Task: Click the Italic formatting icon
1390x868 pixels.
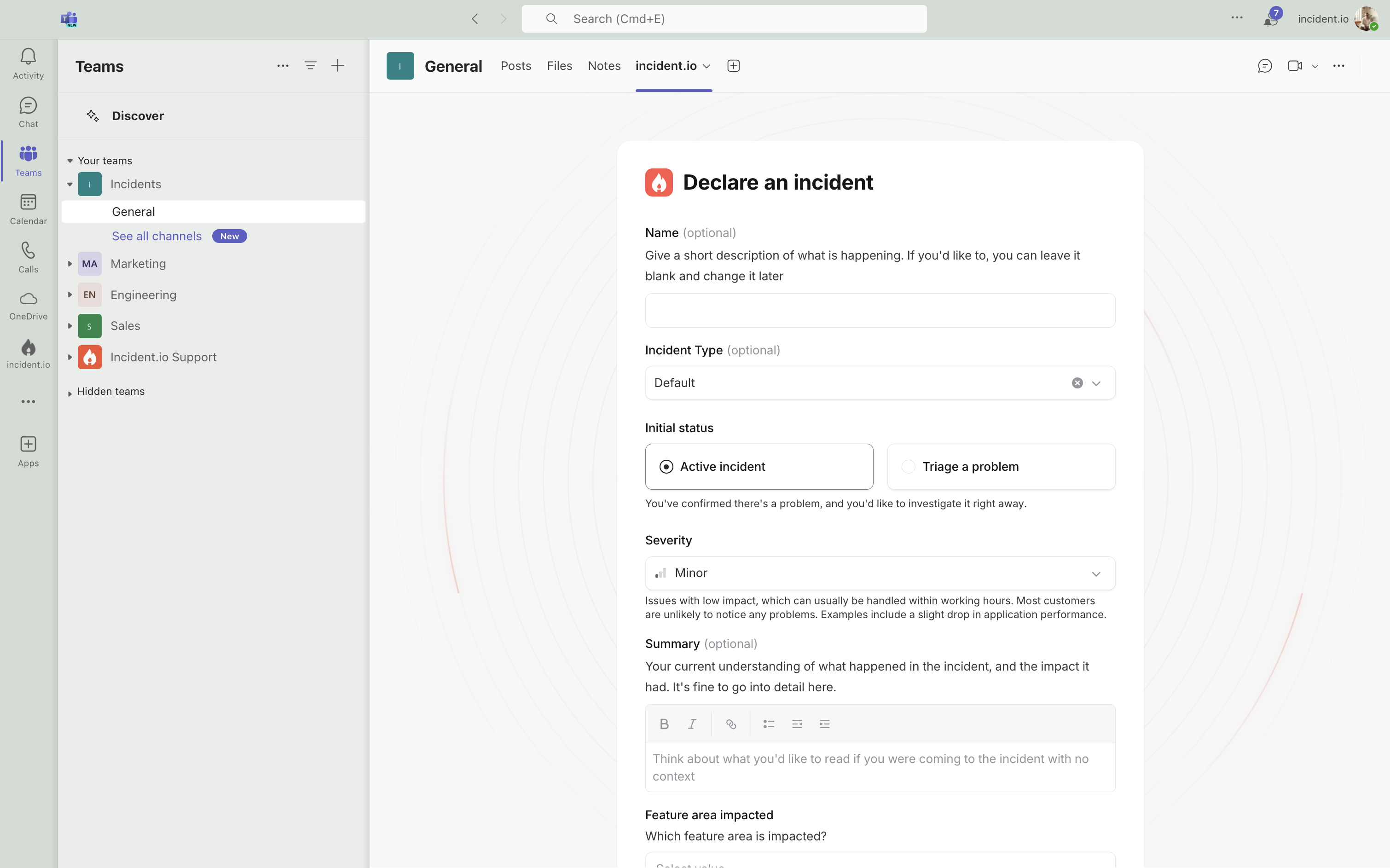Action: click(x=692, y=724)
